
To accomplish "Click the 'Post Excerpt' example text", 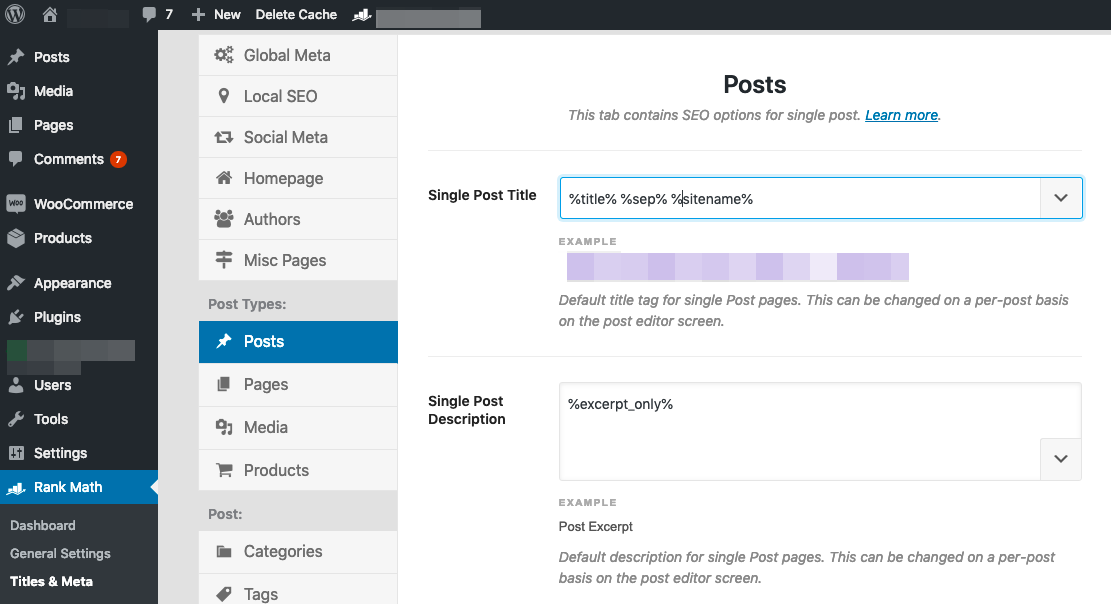I will (x=595, y=527).
